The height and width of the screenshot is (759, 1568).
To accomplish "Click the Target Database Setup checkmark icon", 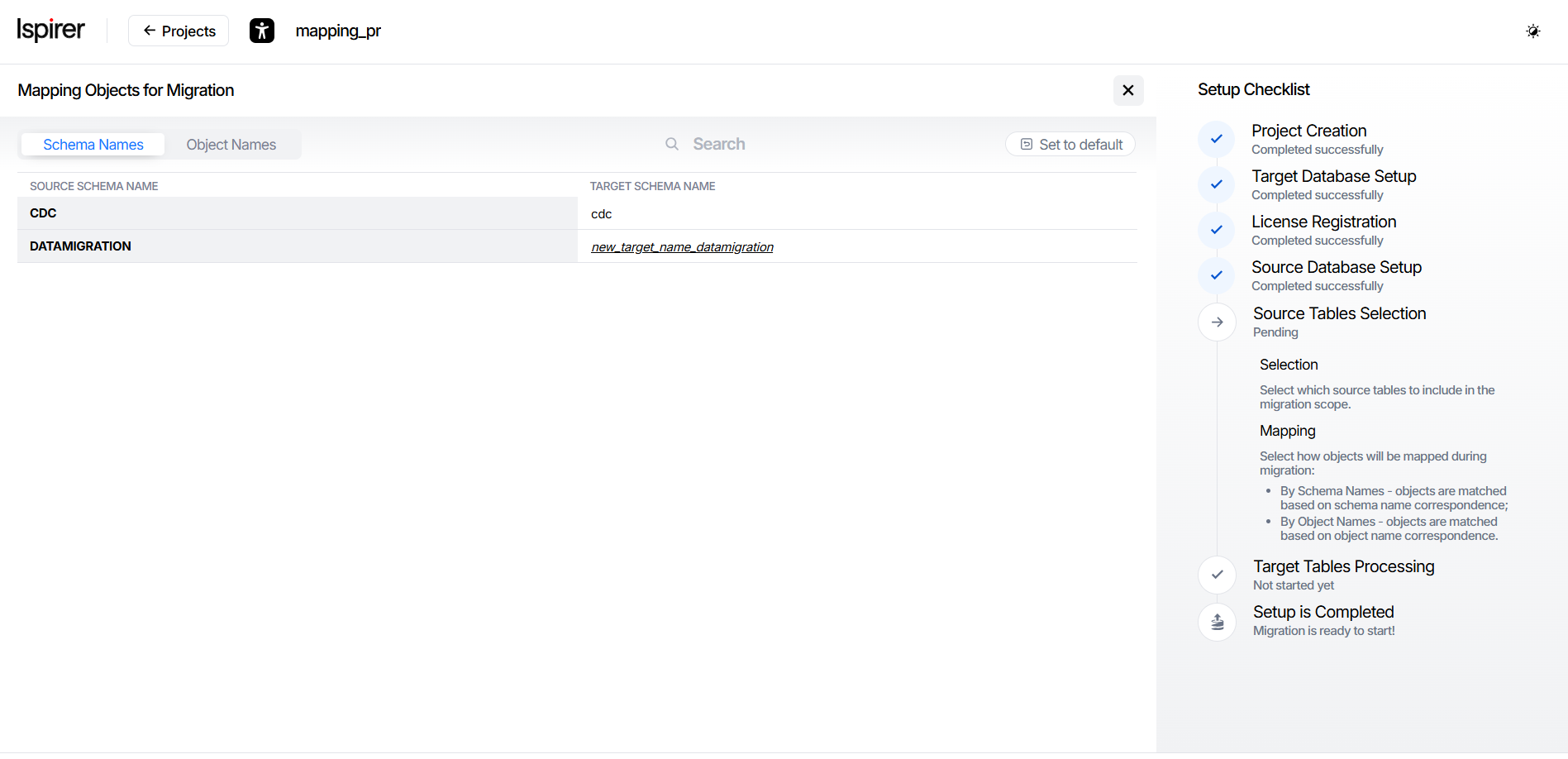I will [x=1216, y=184].
